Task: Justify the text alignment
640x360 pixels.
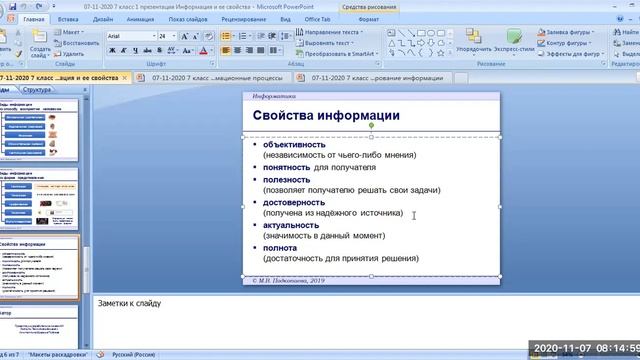Action: click(x=261, y=51)
